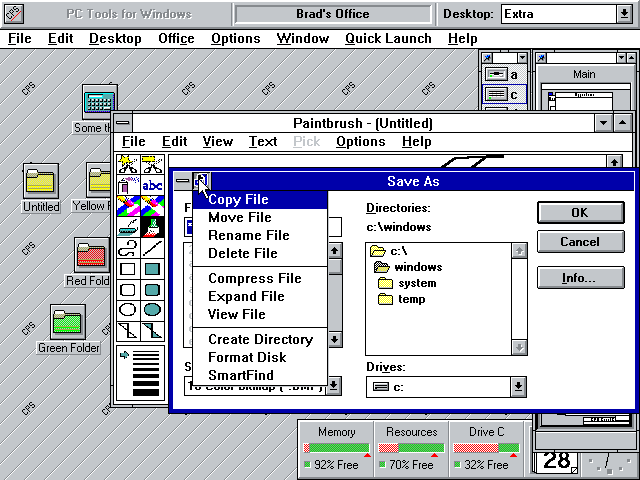This screenshot has height=480, width=640.
Task: Click the pushpin on the drive panel
Action: [487, 58]
